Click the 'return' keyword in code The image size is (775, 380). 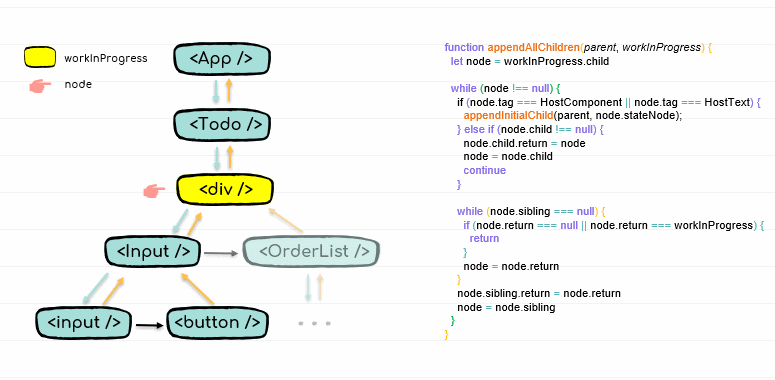pyautogui.click(x=484, y=239)
